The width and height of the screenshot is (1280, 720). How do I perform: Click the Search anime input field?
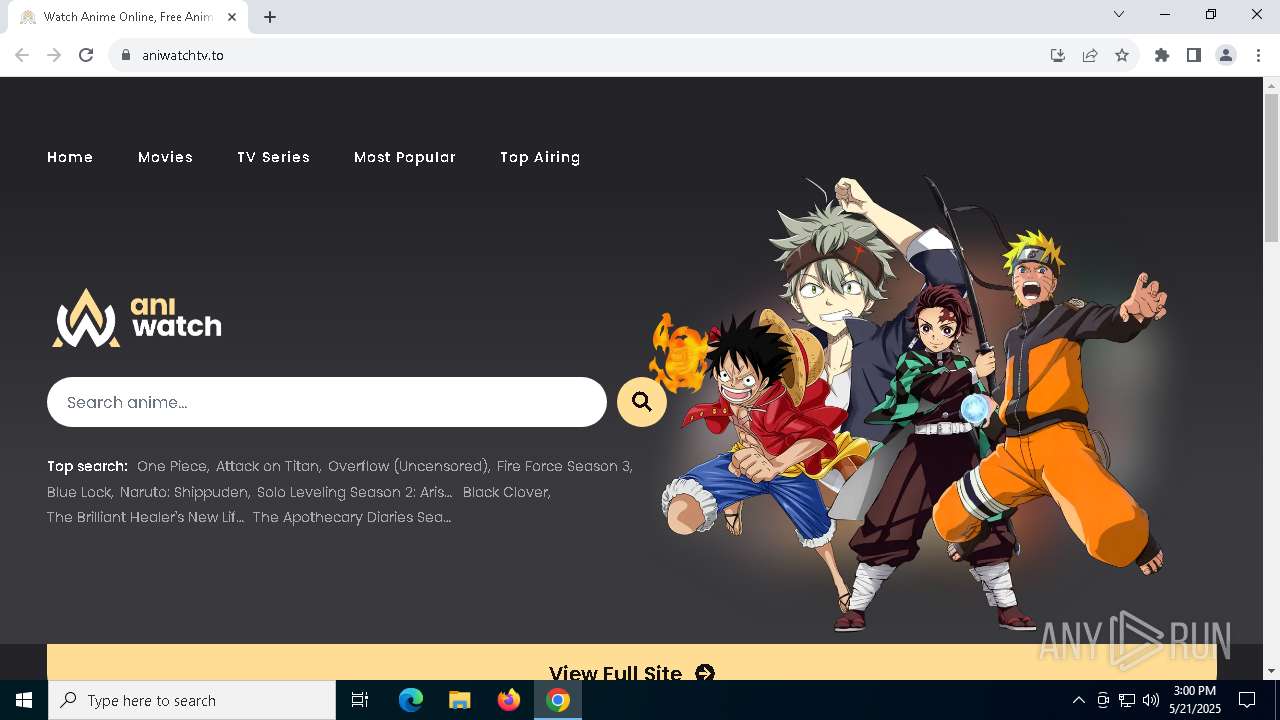[327, 402]
